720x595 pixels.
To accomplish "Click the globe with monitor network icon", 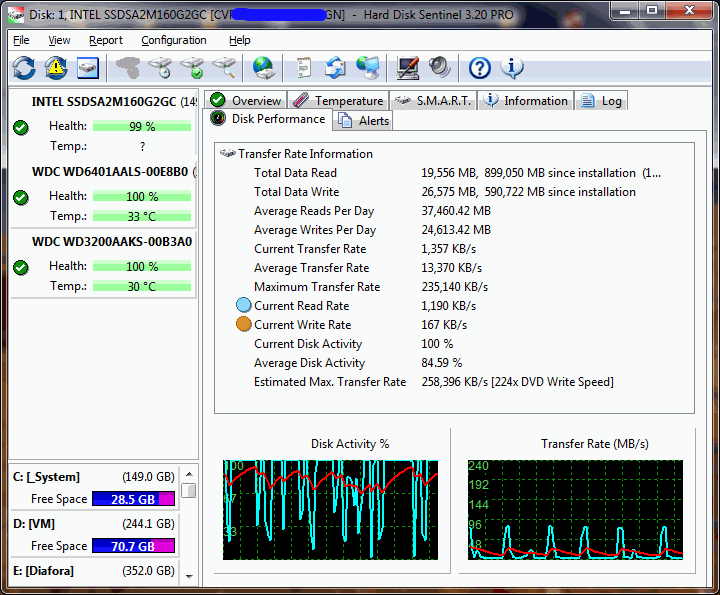I will (368, 68).
